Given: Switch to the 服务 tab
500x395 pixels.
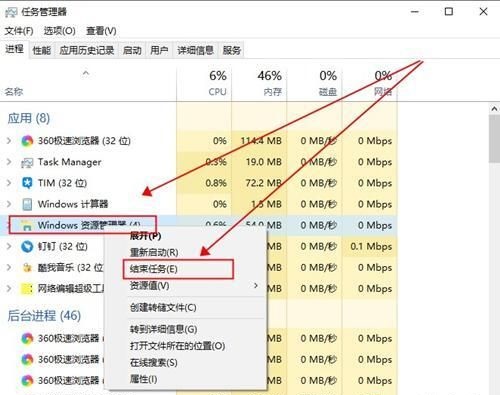Looking at the screenshot, I should [232, 50].
